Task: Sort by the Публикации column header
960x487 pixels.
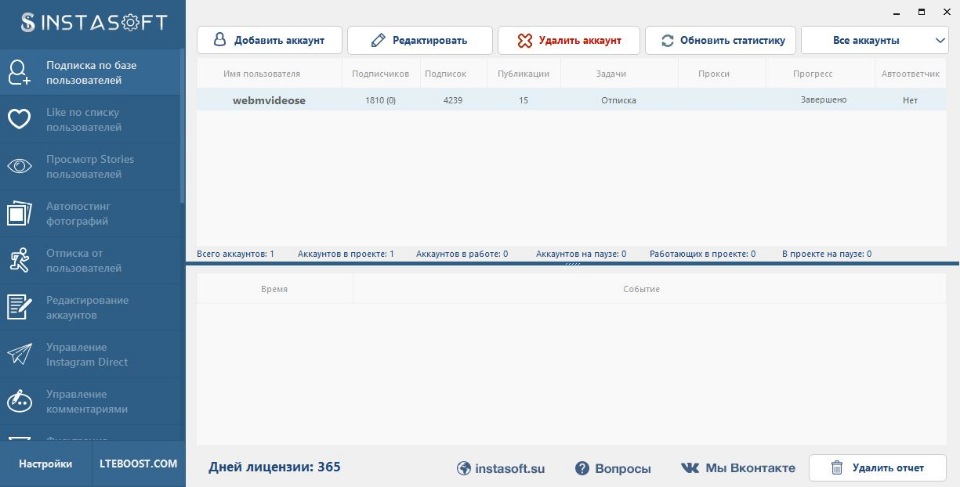Action: click(x=523, y=74)
